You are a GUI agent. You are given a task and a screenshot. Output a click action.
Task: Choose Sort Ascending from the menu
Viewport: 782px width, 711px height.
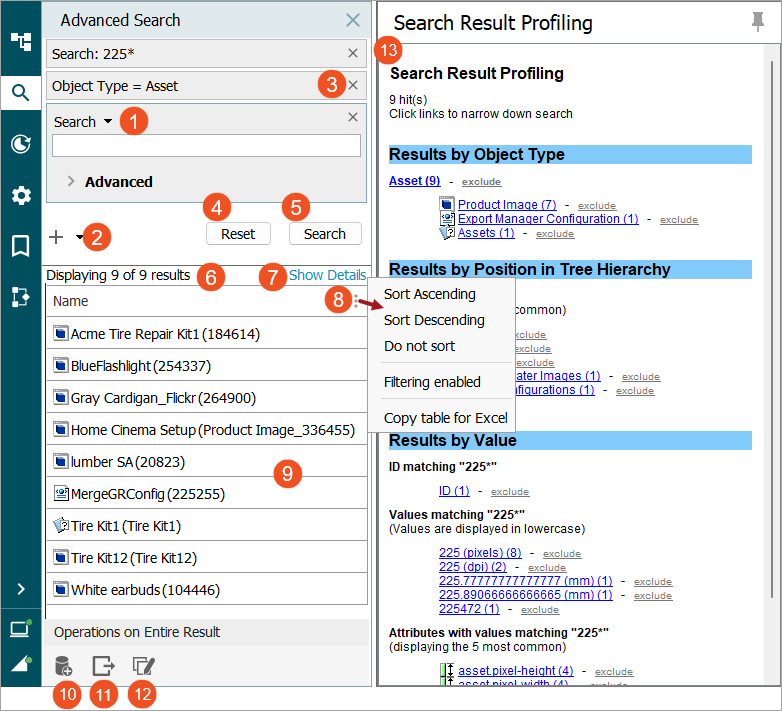429,294
